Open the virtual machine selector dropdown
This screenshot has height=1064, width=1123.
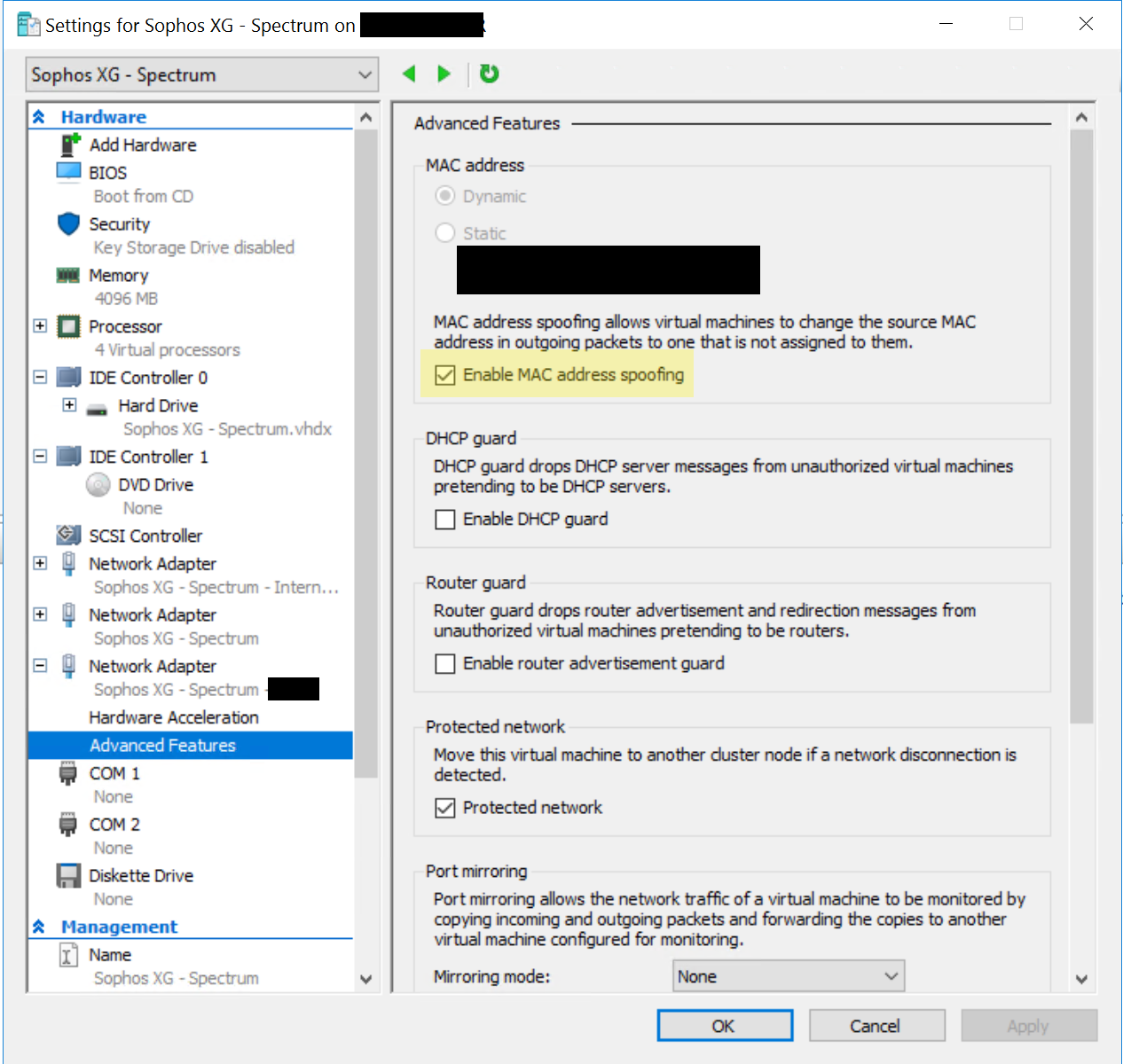(202, 74)
